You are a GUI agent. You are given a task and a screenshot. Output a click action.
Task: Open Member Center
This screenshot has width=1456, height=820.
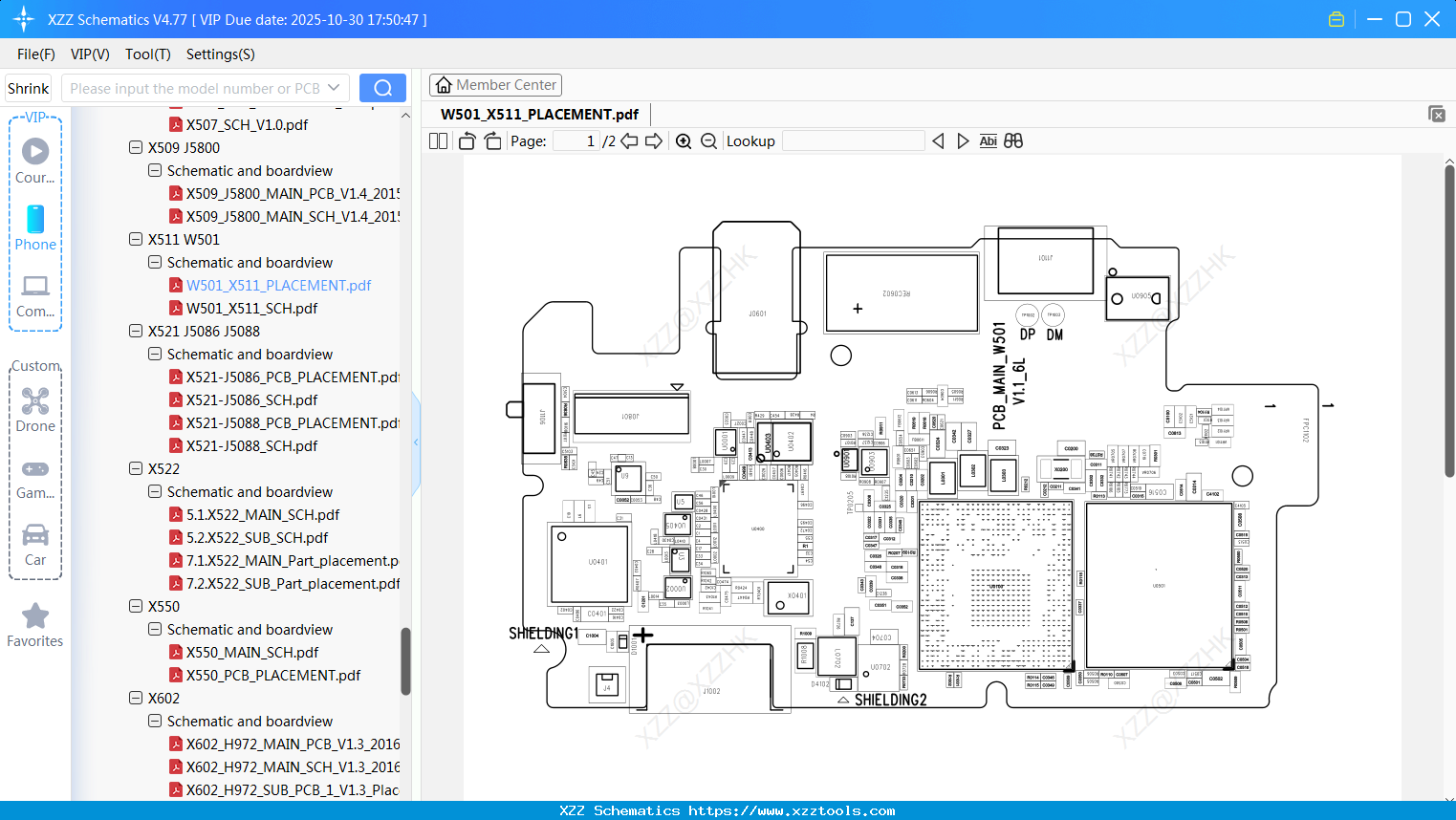point(495,85)
